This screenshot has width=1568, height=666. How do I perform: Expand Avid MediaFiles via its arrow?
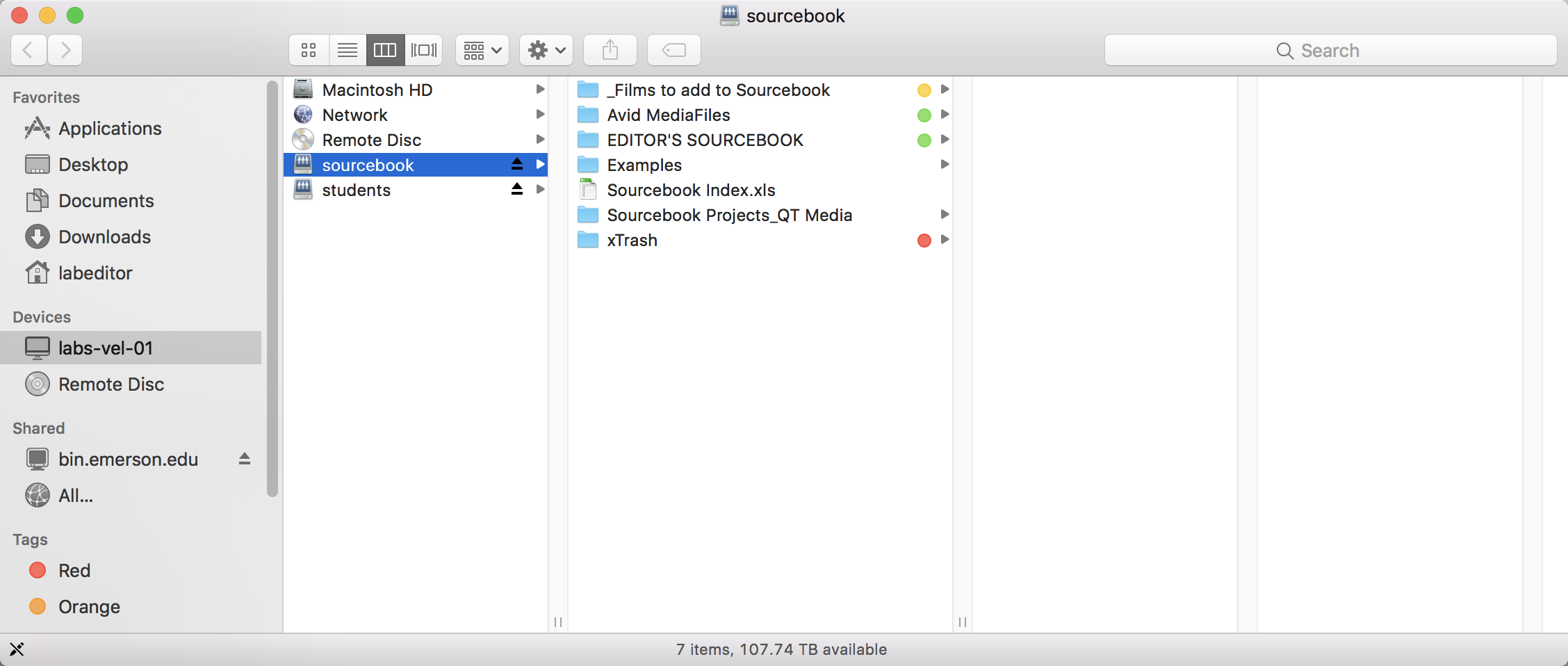[x=945, y=114]
